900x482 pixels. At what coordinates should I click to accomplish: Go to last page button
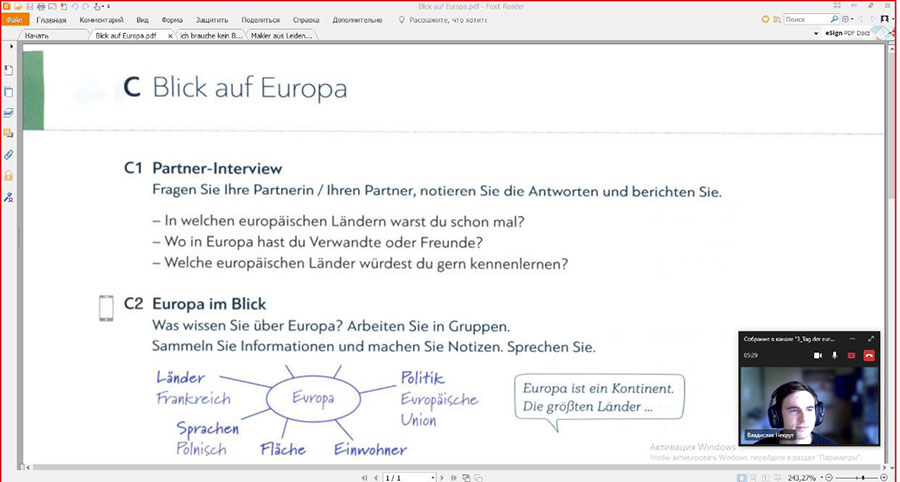click(453, 477)
